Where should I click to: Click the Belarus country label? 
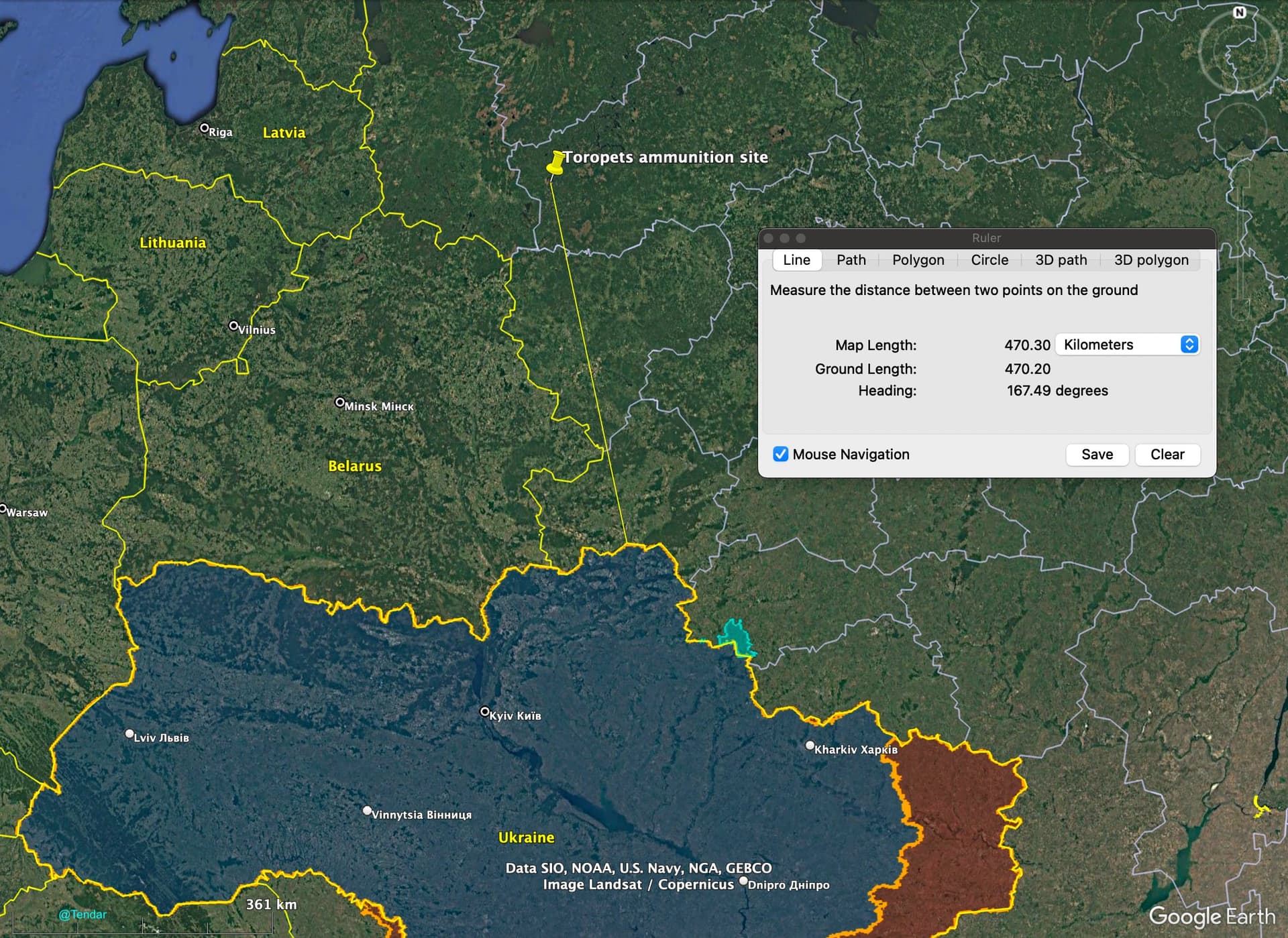coord(354,466)
